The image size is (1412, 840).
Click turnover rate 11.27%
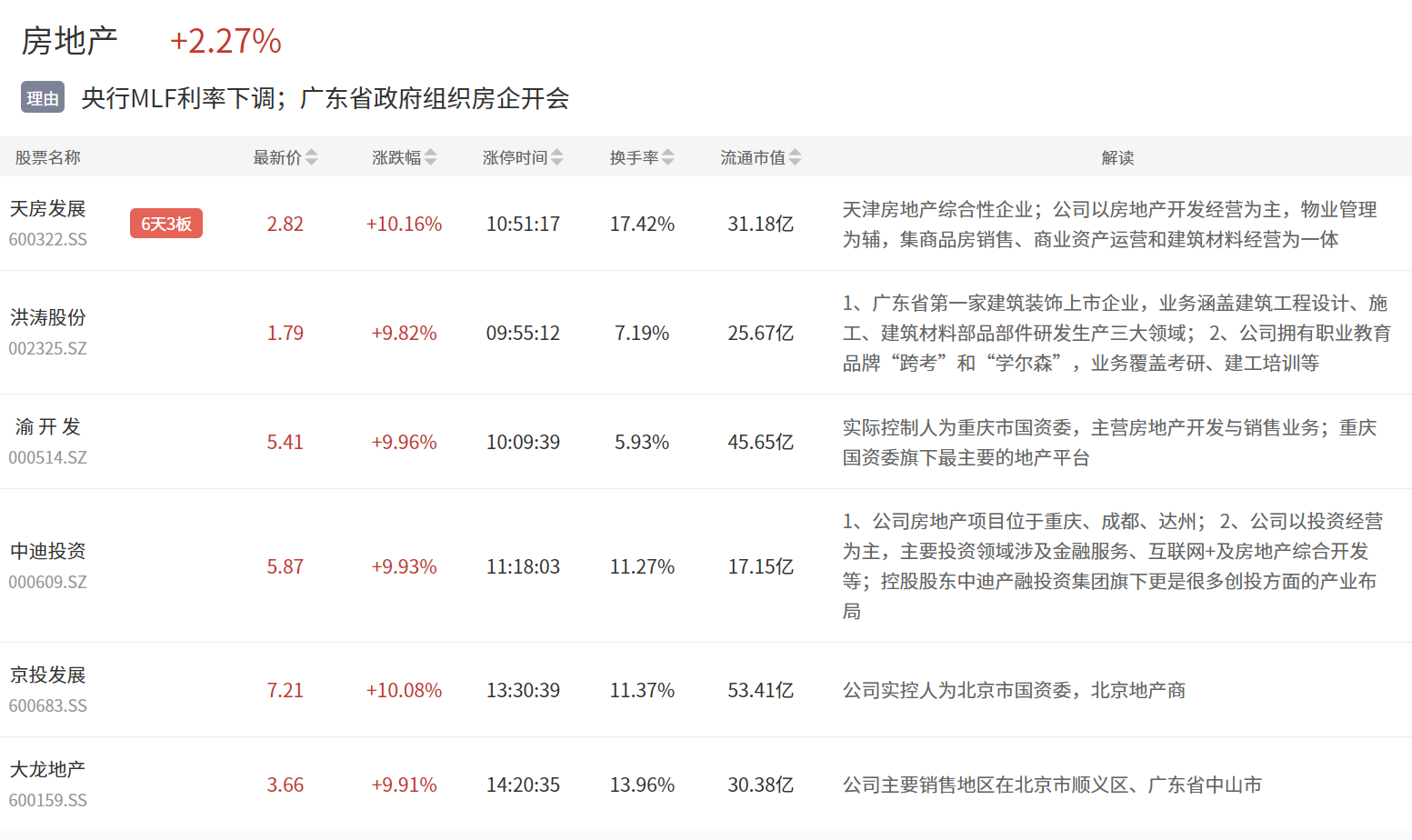point(642,566)
